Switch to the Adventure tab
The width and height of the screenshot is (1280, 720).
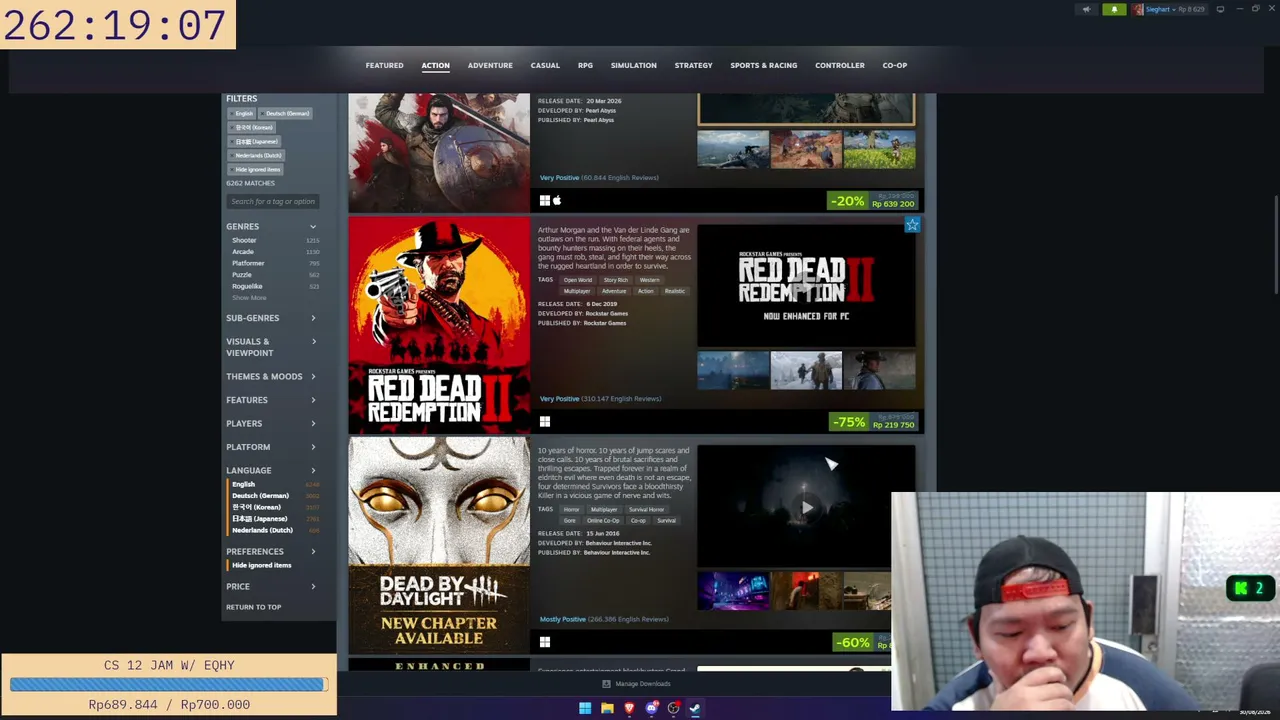(490, 66)
